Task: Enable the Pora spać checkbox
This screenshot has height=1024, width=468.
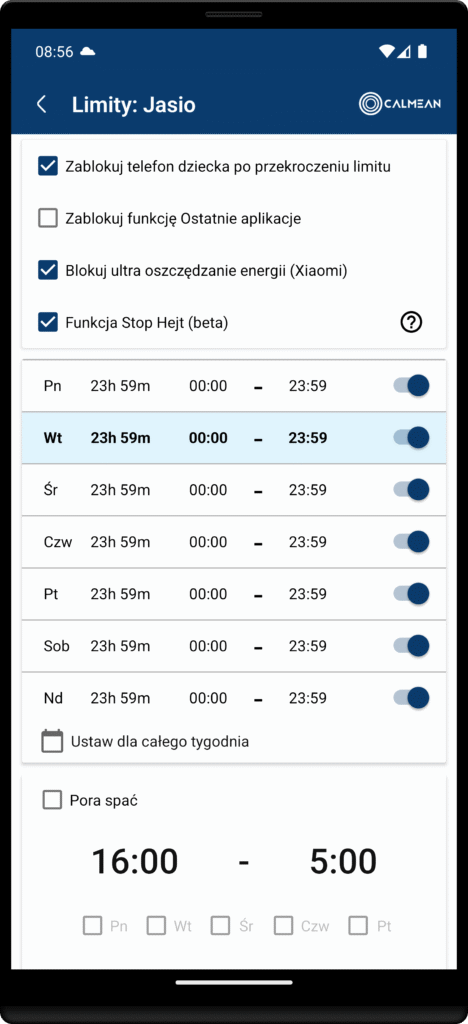Action: (x=52, y=800)
